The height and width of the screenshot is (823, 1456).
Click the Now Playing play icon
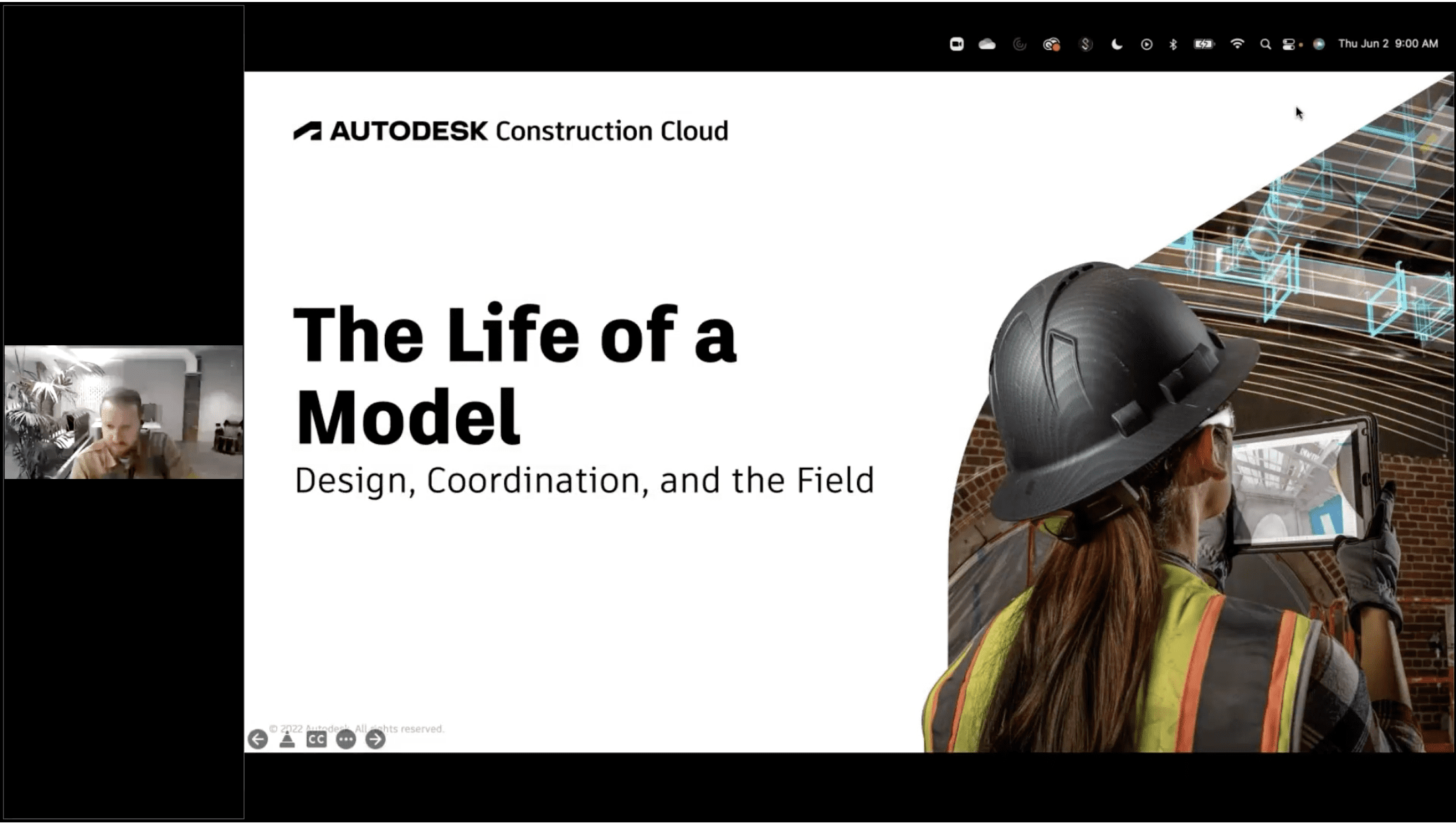click(1147, 44)
